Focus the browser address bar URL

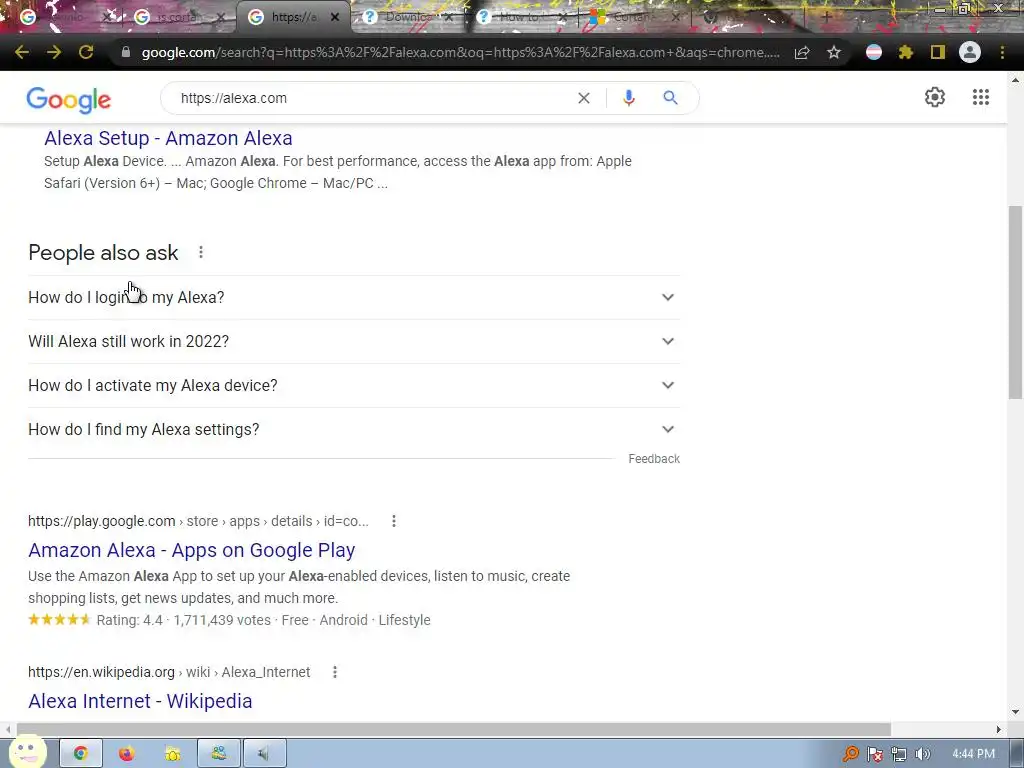click(460, 52)
